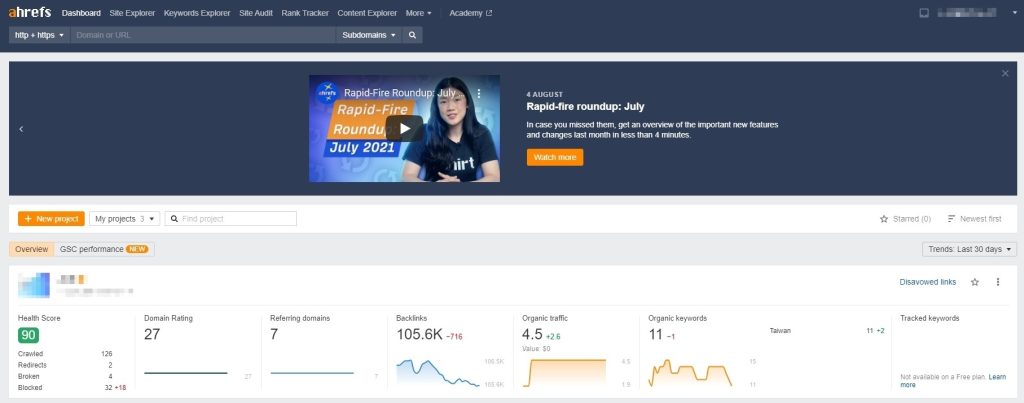Click the Health Score 90 badge

pyautogui.click(x=28, y=335)
